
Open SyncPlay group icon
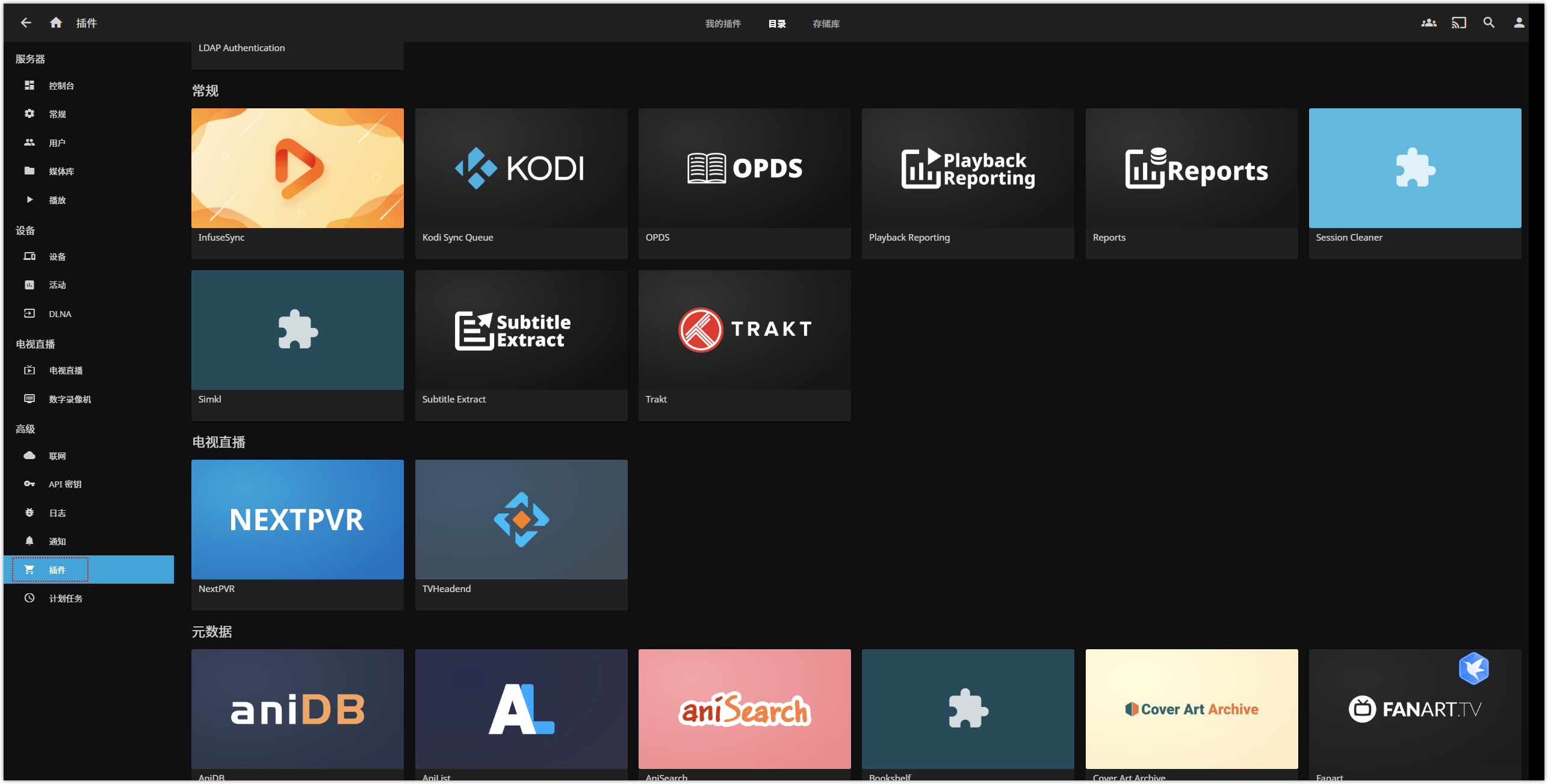(1429, 23)
